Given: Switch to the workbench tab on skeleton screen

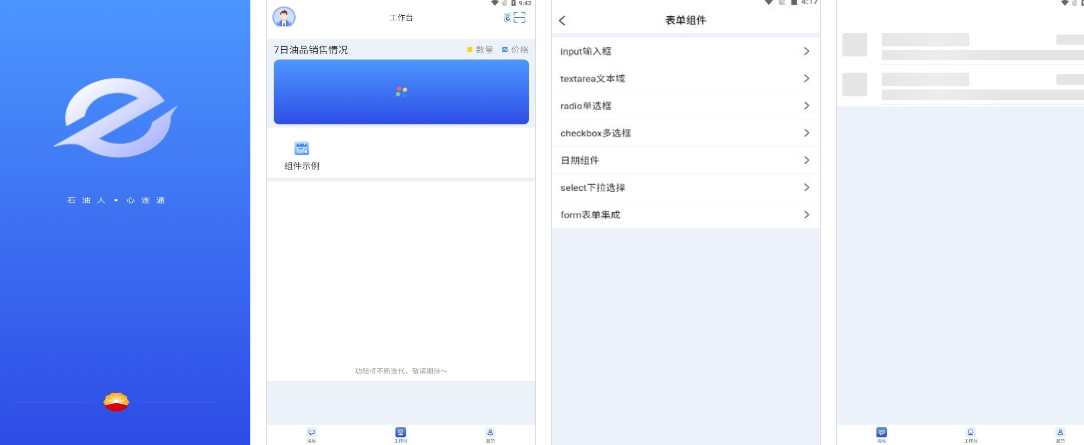Looking at the screenshot, I should click(x=971, y=433).
